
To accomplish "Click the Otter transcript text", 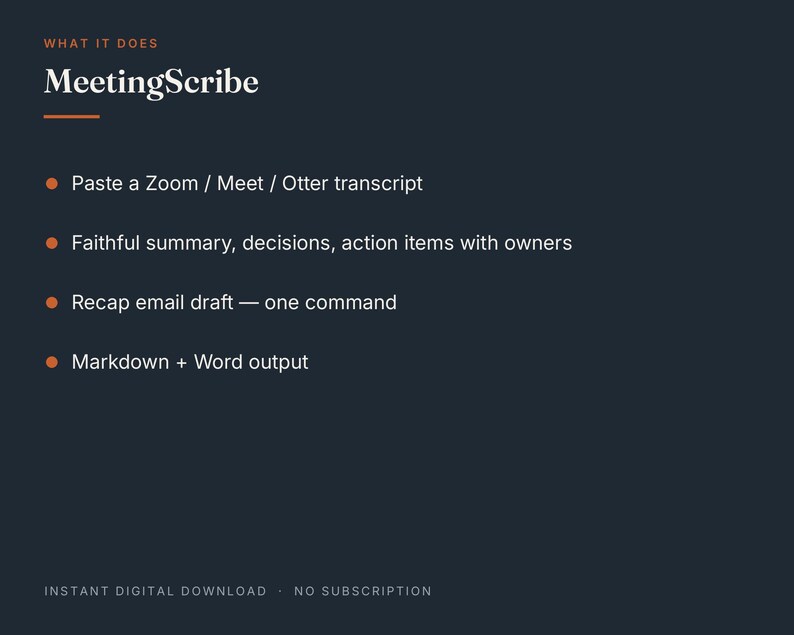I will click(352, 184).
